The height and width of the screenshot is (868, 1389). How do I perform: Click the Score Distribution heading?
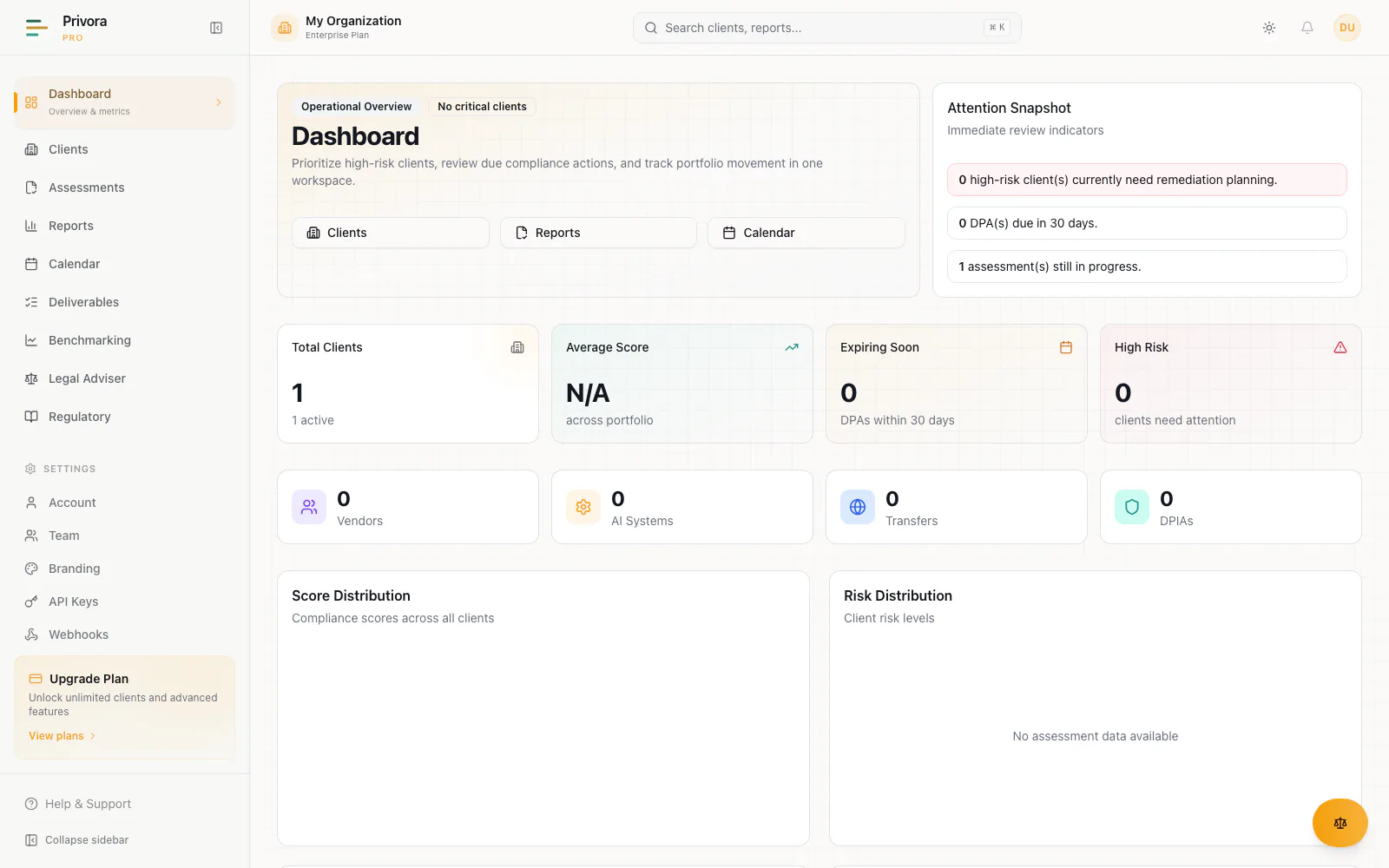pyautogui.click(x=351, y=595)
